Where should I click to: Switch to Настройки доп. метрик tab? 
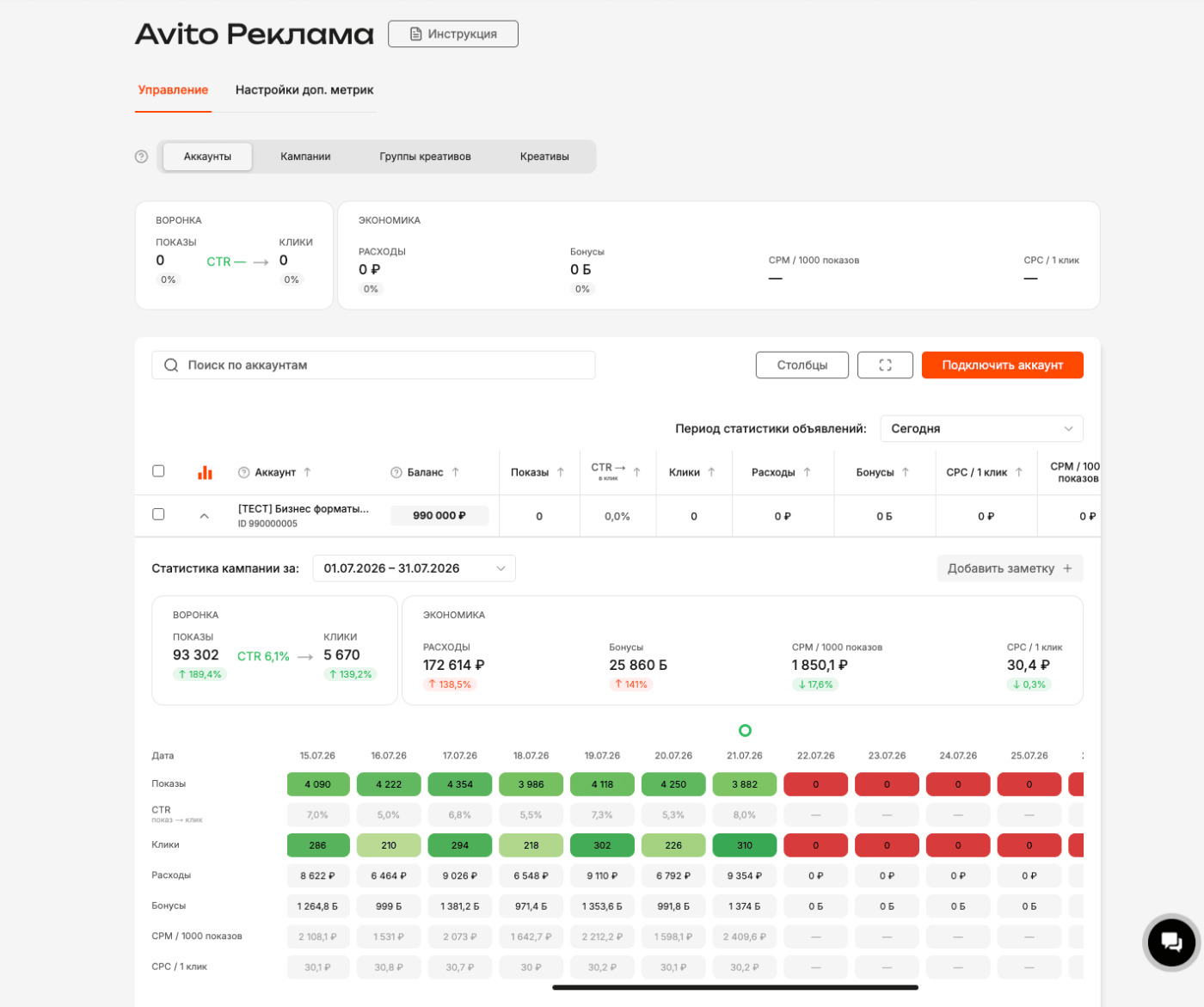pyautogui.click(x=304, y=90)
